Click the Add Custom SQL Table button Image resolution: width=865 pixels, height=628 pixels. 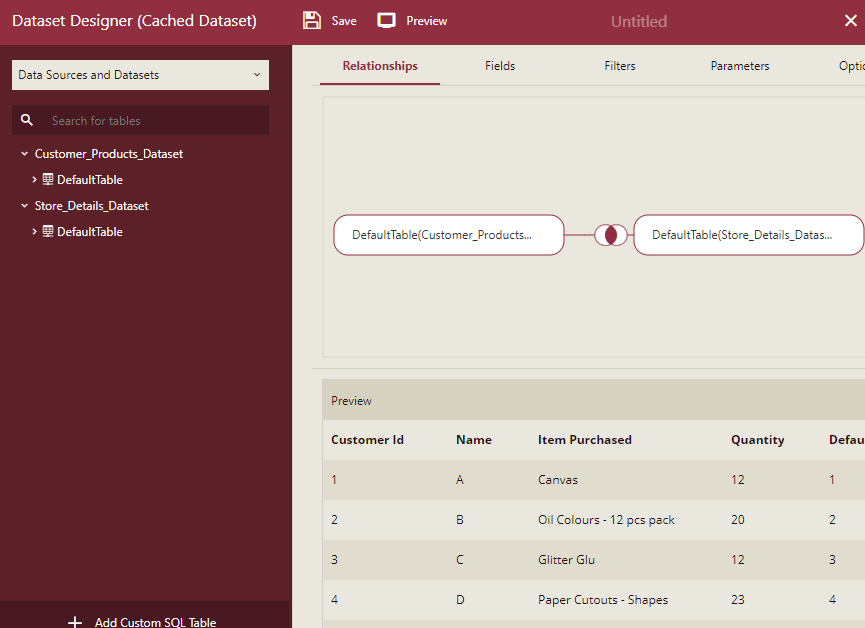click(155, 621)
